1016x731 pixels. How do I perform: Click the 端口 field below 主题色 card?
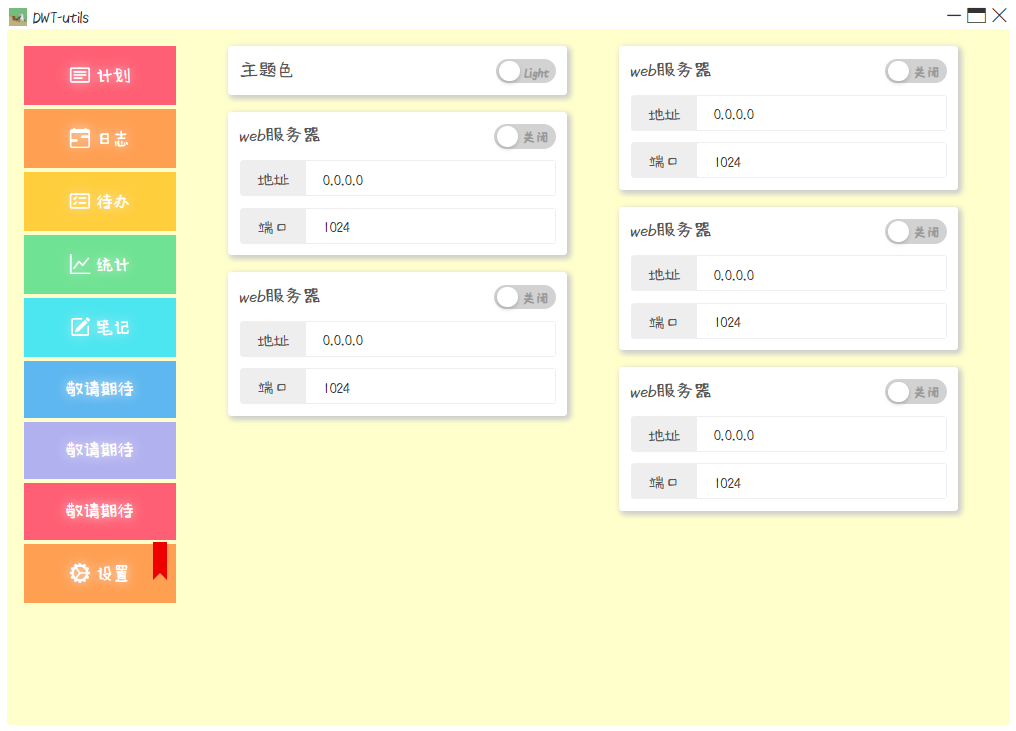coord(429,227)
